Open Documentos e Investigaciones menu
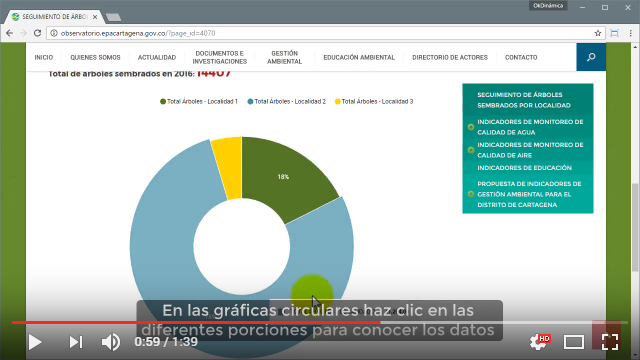640x360 pixels. pyautogui.click(x=220, y=58)
